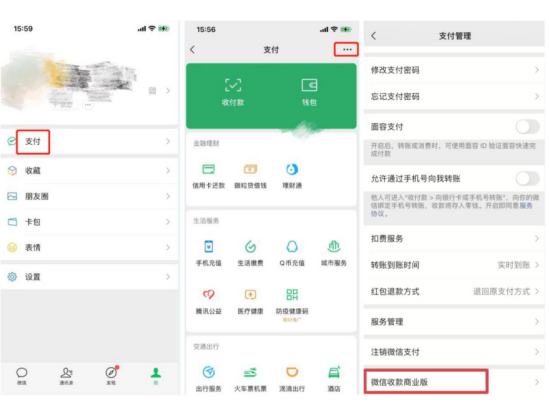The width and height of the screenshot is (549, 405).
Task: Tap the 腾讯公益 heart icon
Action: (209, 295)
